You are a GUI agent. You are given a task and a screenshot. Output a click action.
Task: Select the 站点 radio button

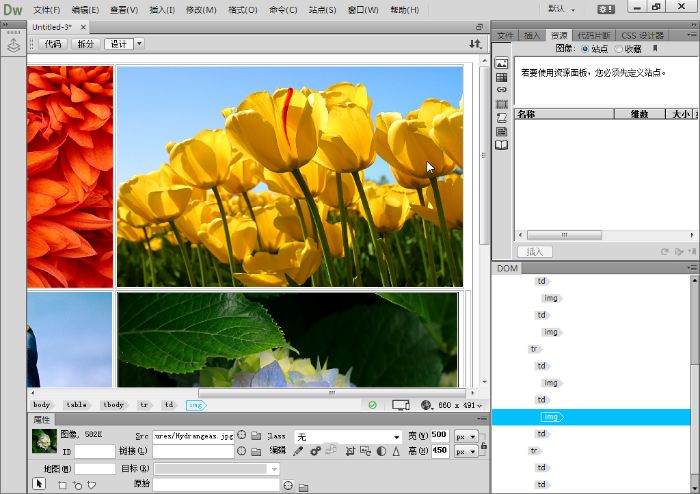(x=585, y=48)
